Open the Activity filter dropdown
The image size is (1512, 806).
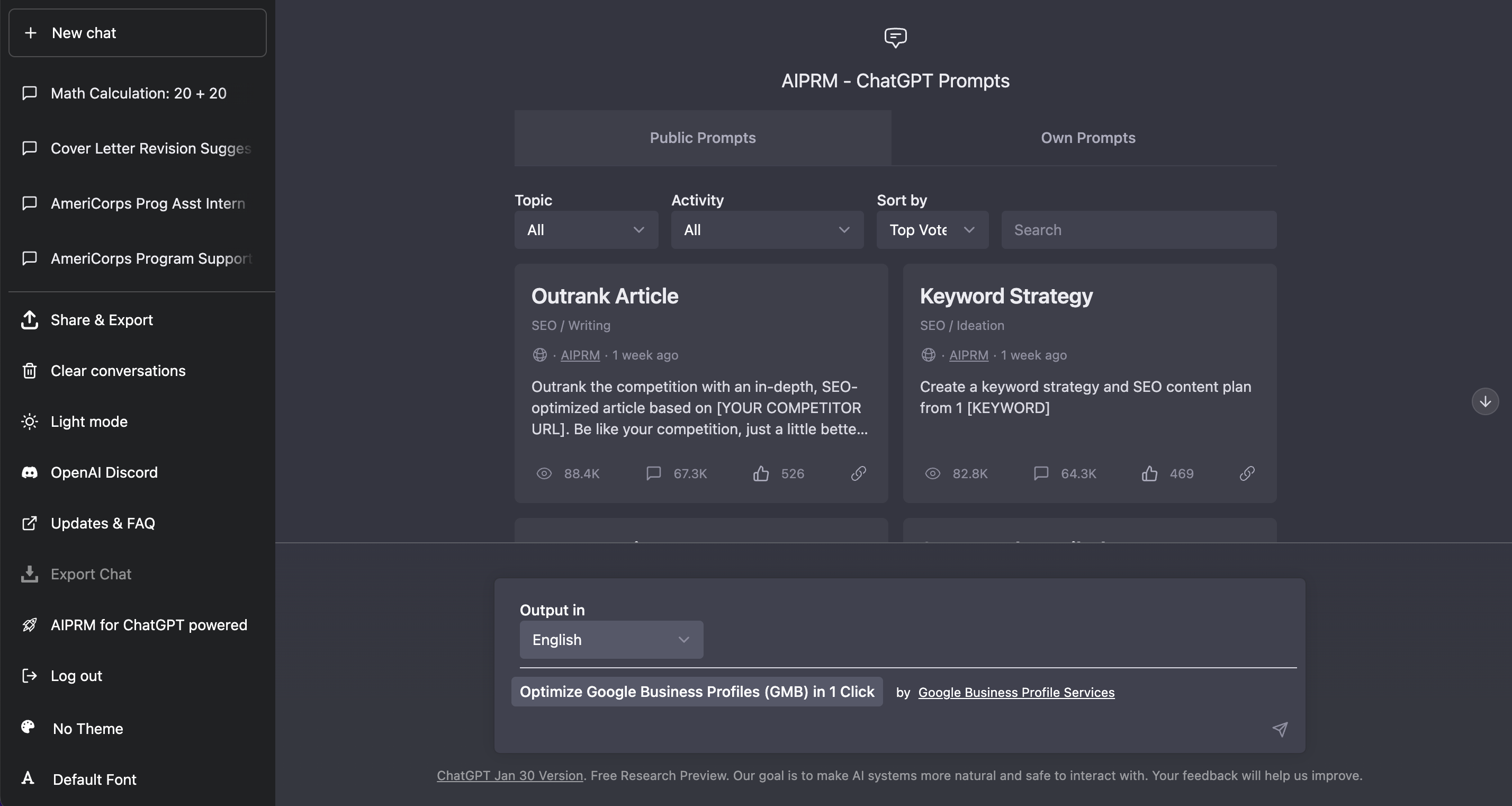767,229
